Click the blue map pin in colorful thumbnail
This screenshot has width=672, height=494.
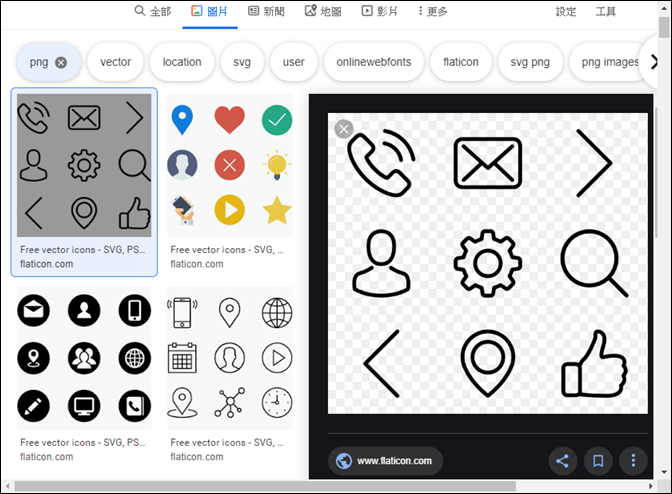pos(182,120)
